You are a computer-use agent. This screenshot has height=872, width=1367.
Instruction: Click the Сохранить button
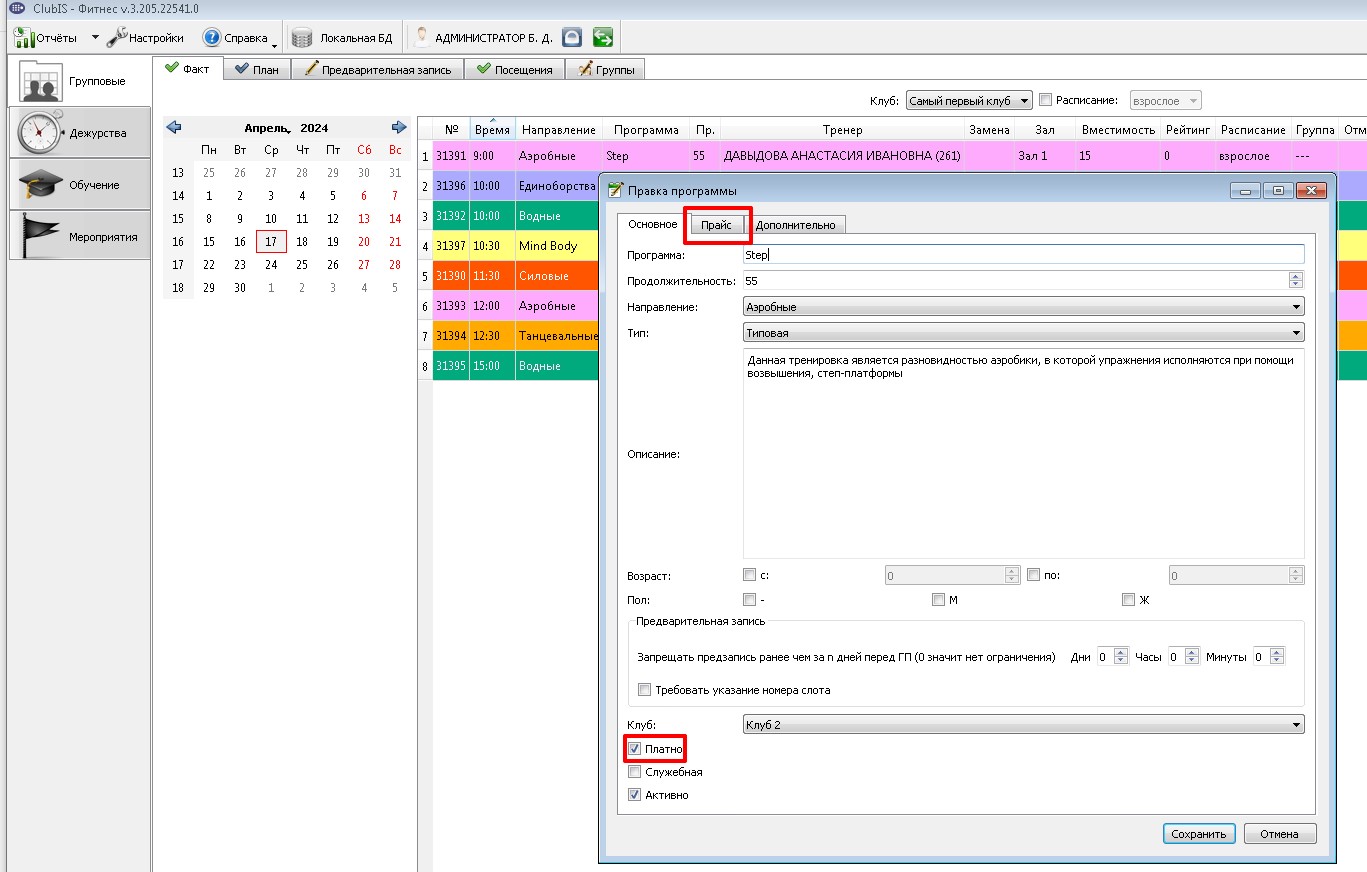[1199, 834]
